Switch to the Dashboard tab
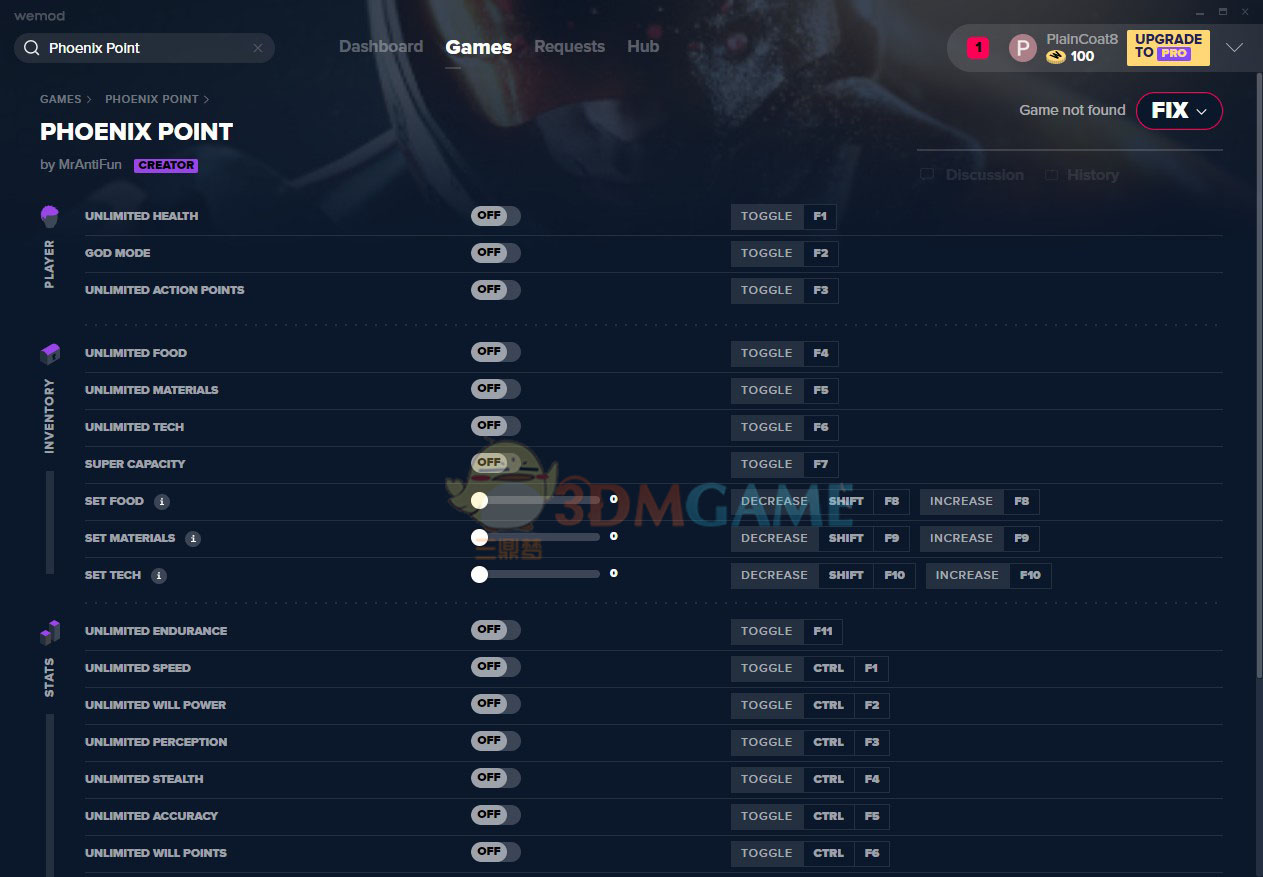 pos(380,47)
